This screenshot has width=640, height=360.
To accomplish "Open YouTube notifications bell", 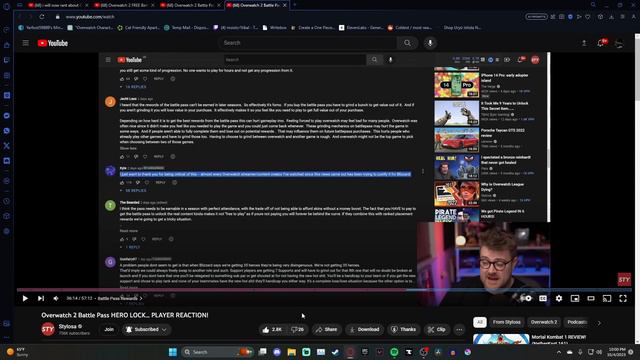I will click(x=601, y=43).
